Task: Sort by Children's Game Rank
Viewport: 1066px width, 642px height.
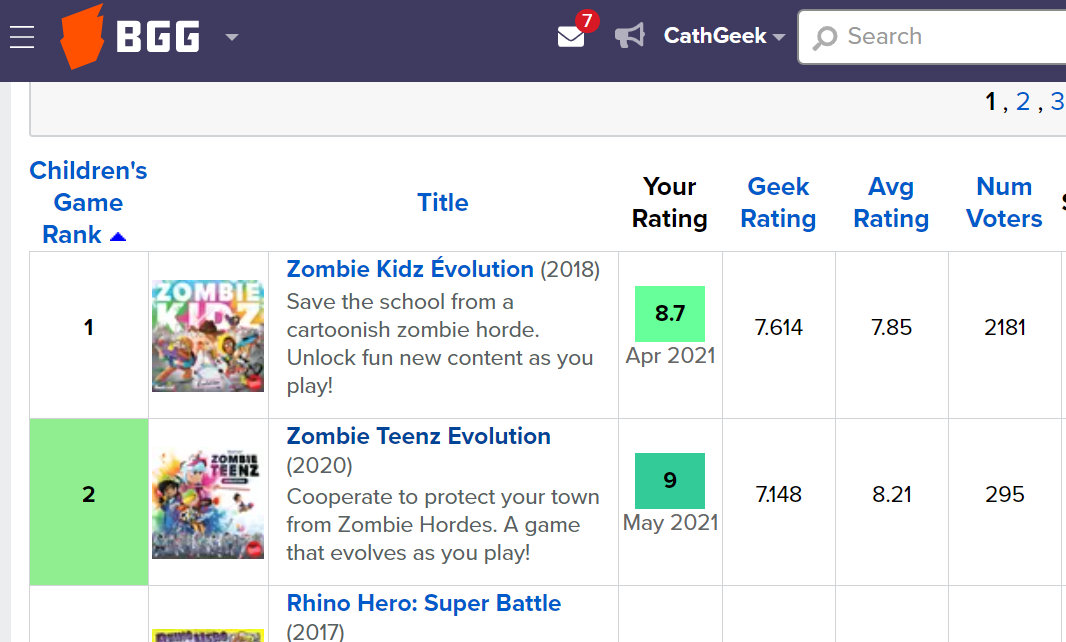Action: point(88,202)
